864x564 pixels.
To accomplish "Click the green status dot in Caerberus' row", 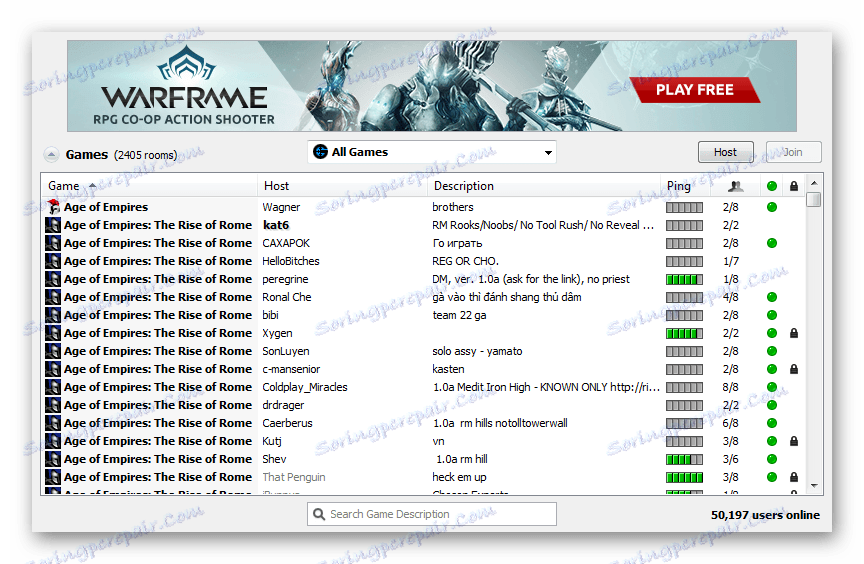I will tap(772, 423).
